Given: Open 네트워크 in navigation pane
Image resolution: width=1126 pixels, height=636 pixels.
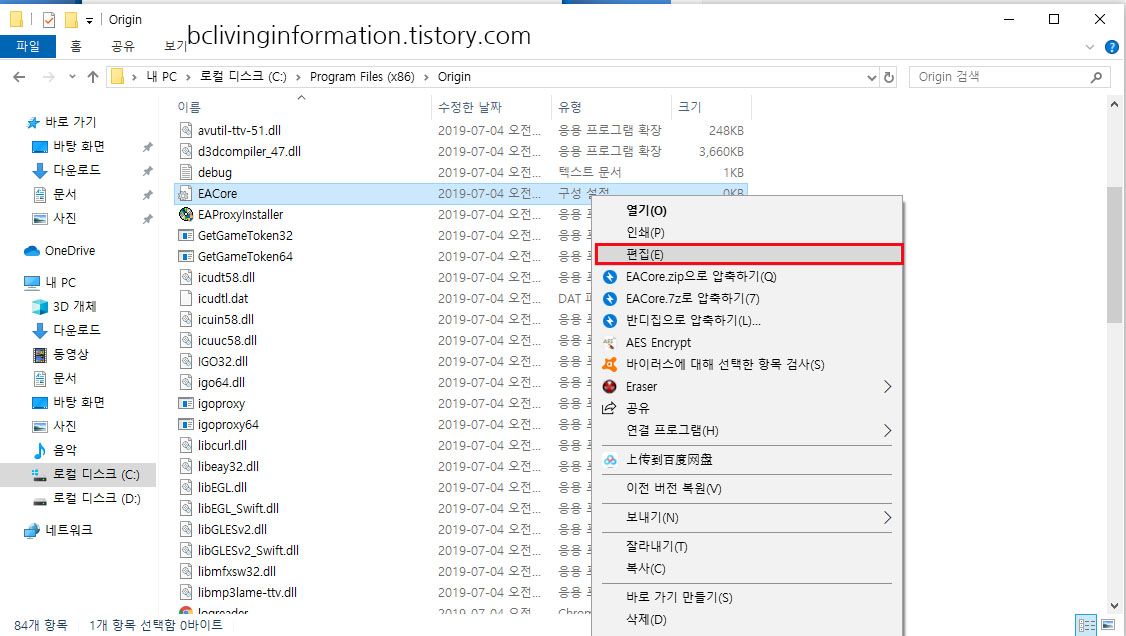Looking at the screenshot, I should (x=69, y=530).
